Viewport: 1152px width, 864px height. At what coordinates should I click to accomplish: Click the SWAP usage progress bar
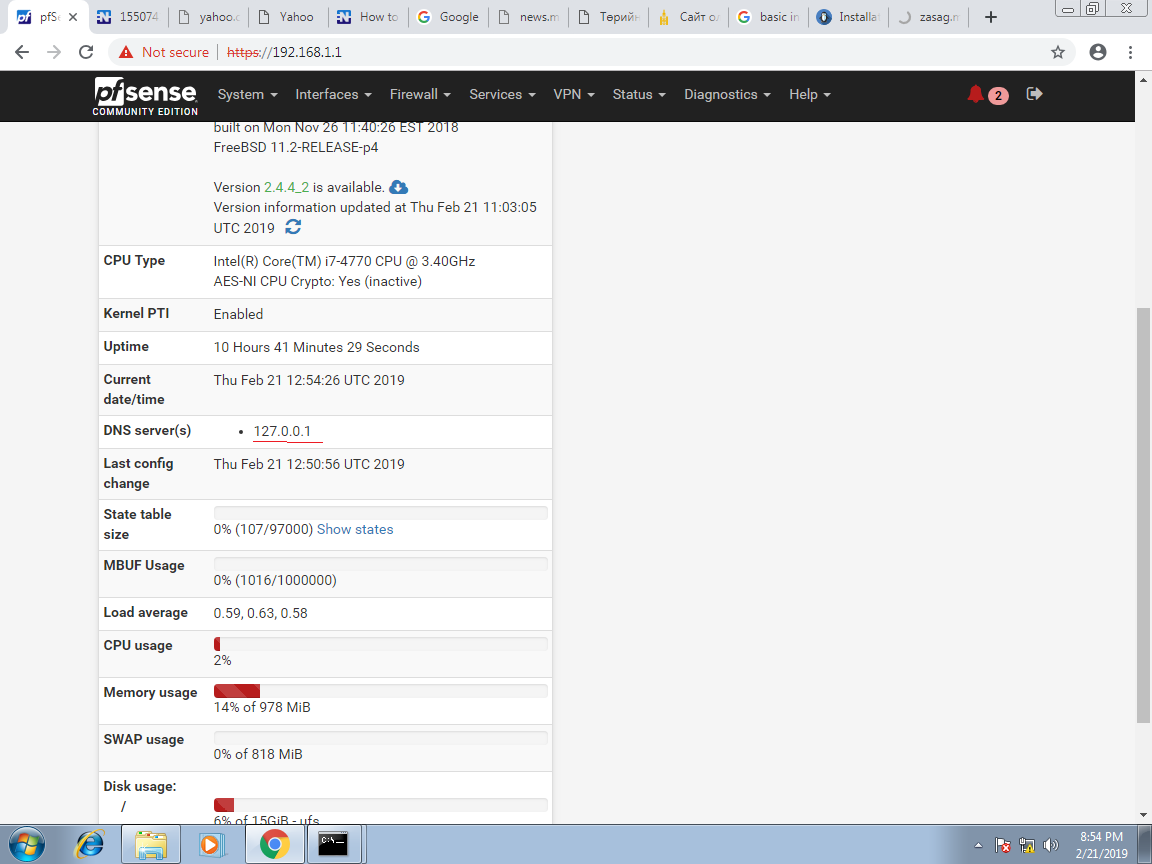click(x=381, y=738)
